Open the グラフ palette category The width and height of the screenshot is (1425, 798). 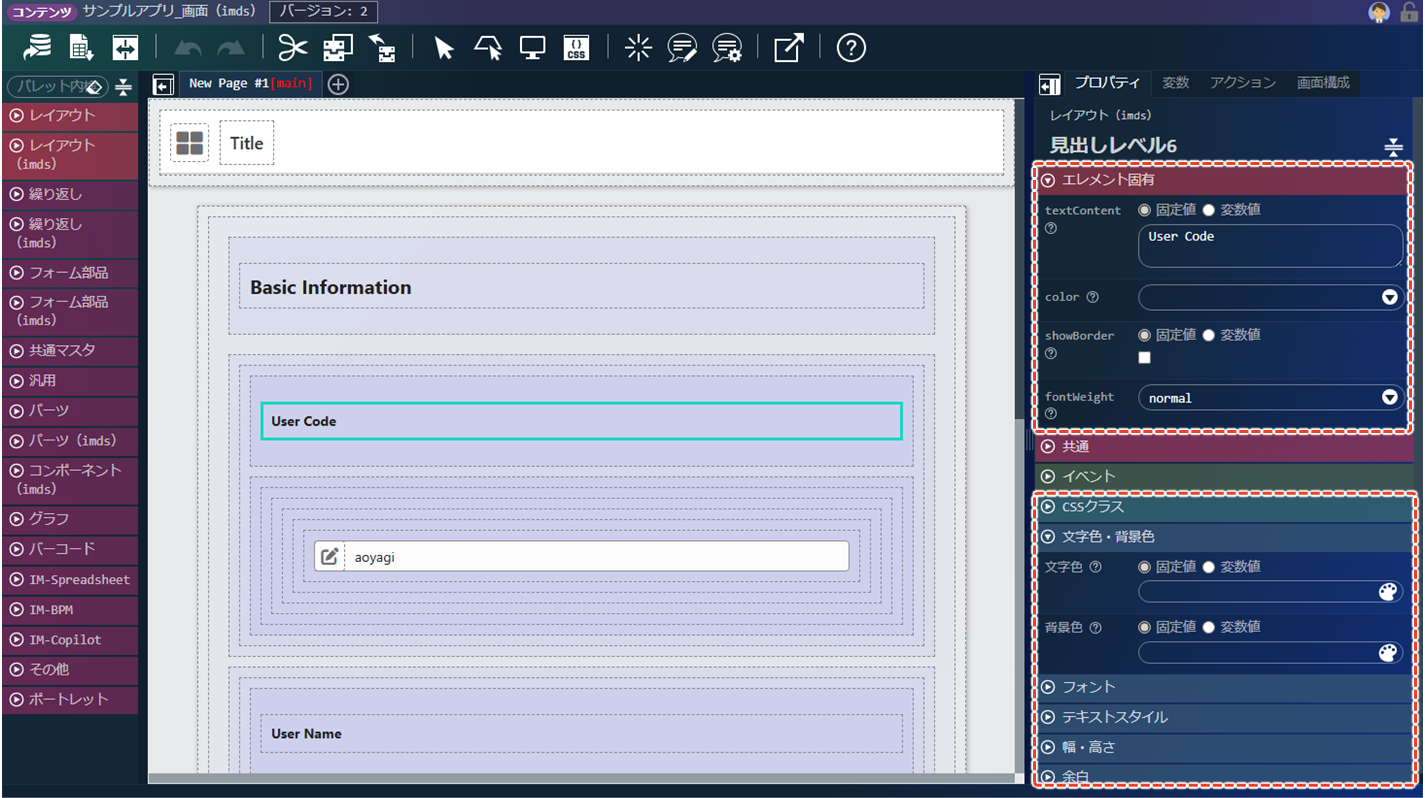tap(69, 519)
